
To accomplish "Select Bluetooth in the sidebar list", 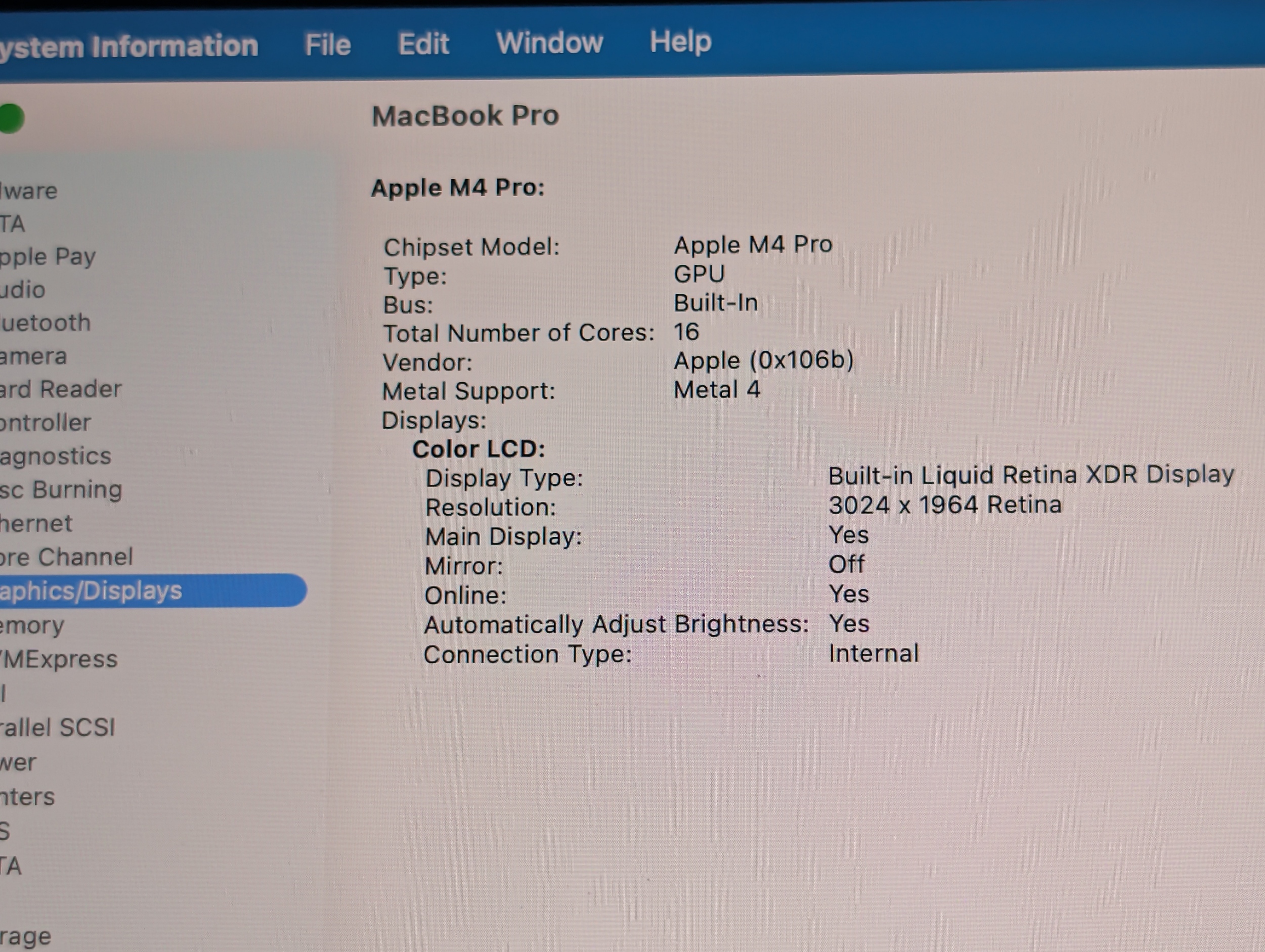I will pyautogui.click(x=46, y=323).
